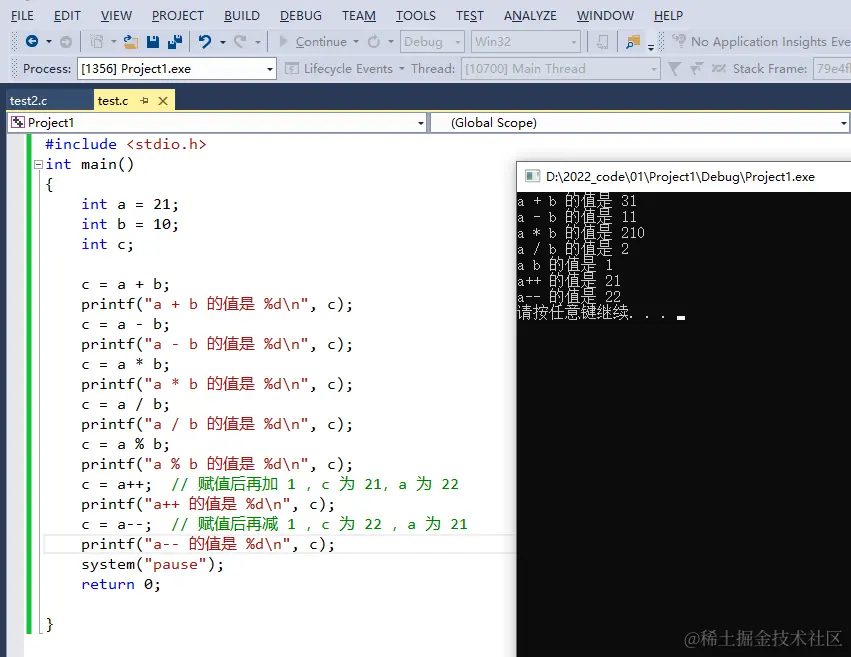Open the VIEW menu
Image resolution: width=851 pixels, height=657 pixels.
[x=116, y=16]
